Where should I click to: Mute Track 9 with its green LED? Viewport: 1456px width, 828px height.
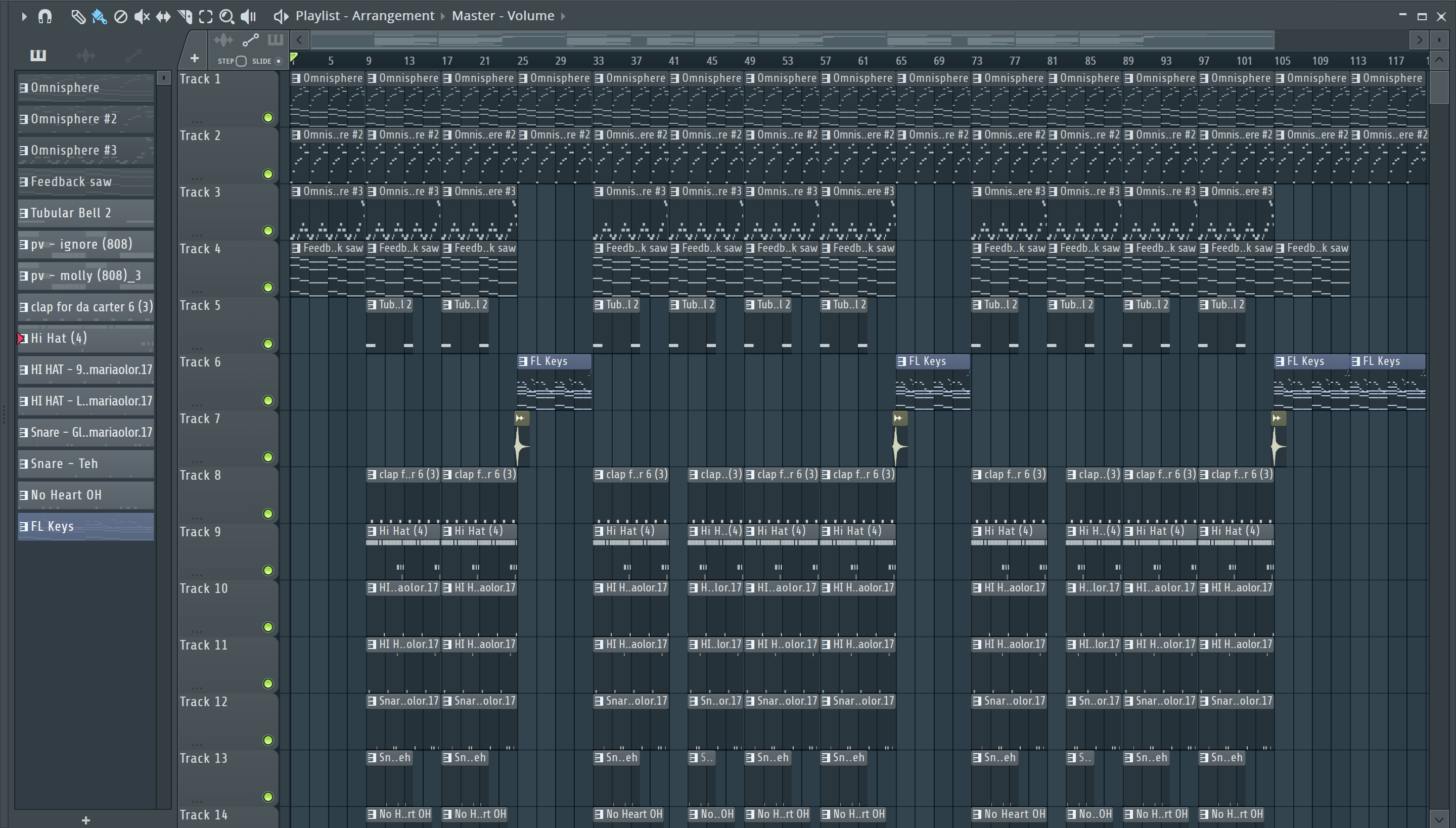tap(268, 570)
